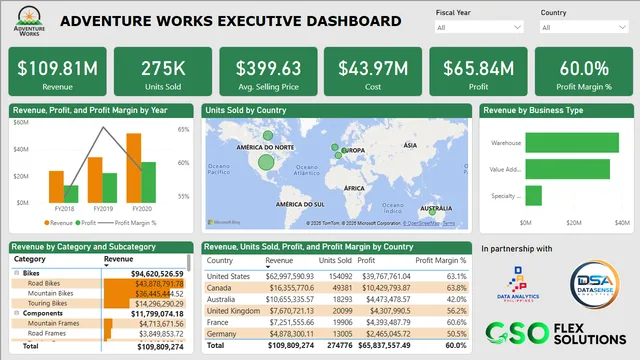Click the FY2019 orange revenue bar

pyautogui.click(x=95, y=180)
